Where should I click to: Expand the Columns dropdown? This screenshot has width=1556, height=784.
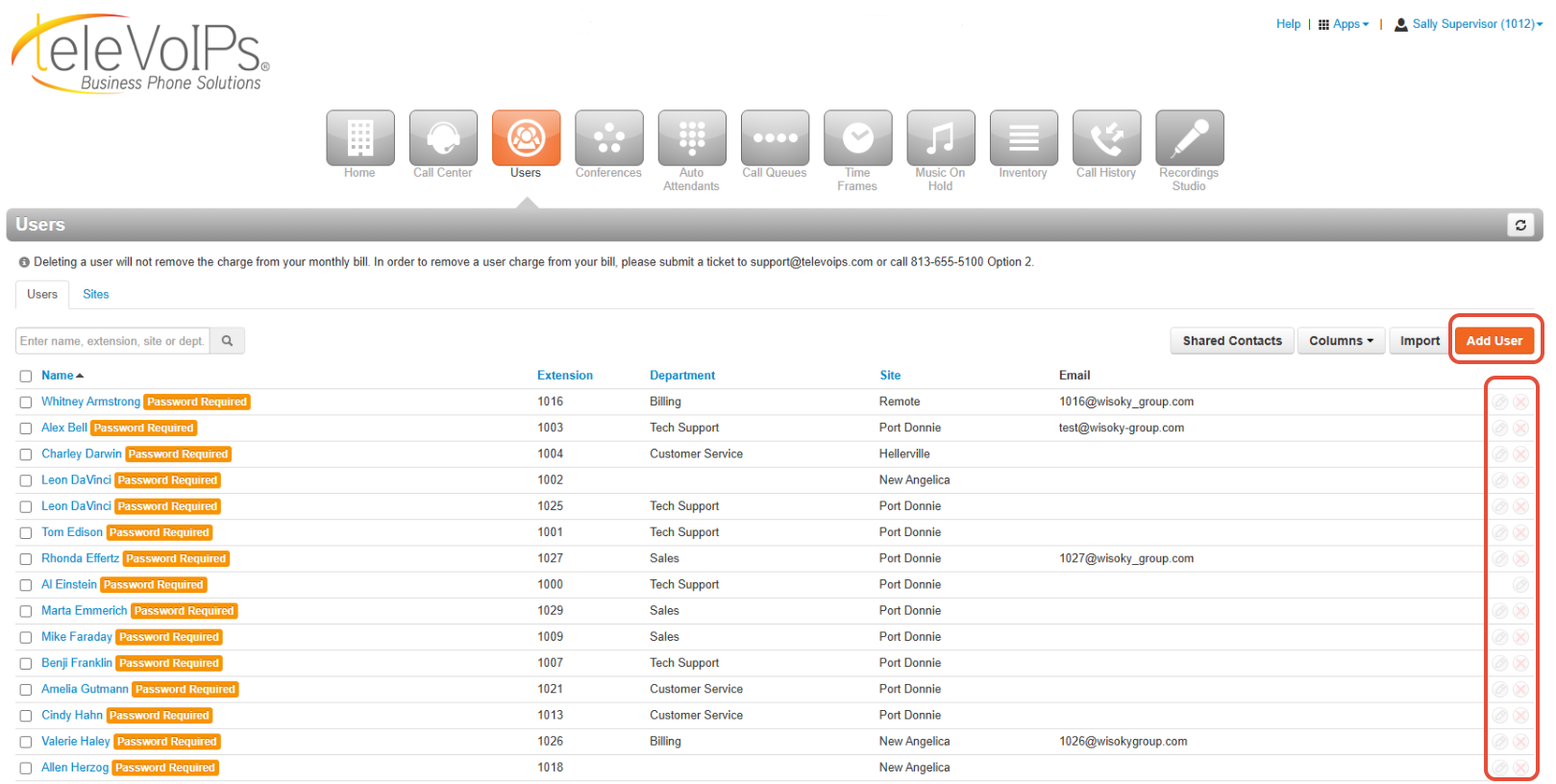pyautogui.click(x=1341, y=341)
